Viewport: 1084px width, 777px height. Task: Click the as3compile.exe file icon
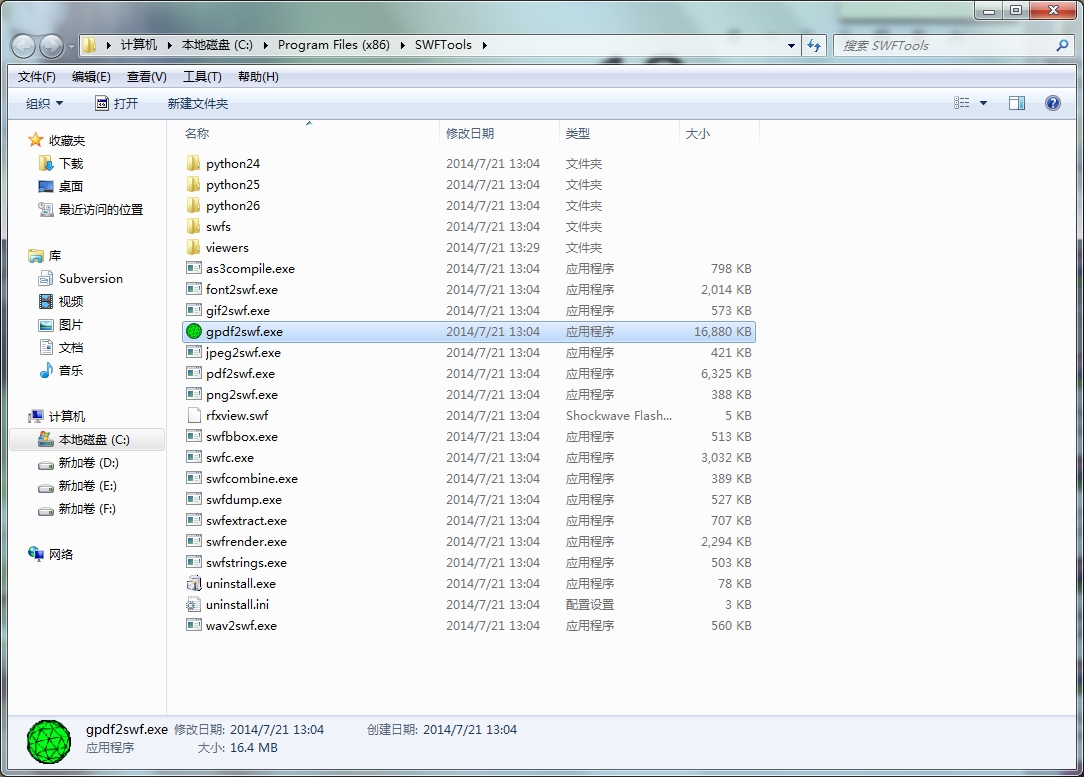point(194,268)
